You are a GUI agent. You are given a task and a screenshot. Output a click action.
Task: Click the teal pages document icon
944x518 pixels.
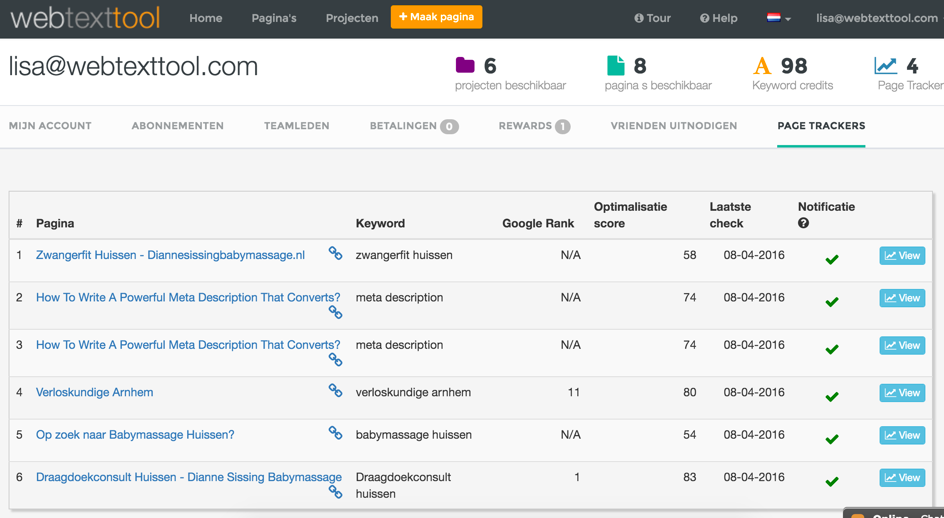coord(615,66)
